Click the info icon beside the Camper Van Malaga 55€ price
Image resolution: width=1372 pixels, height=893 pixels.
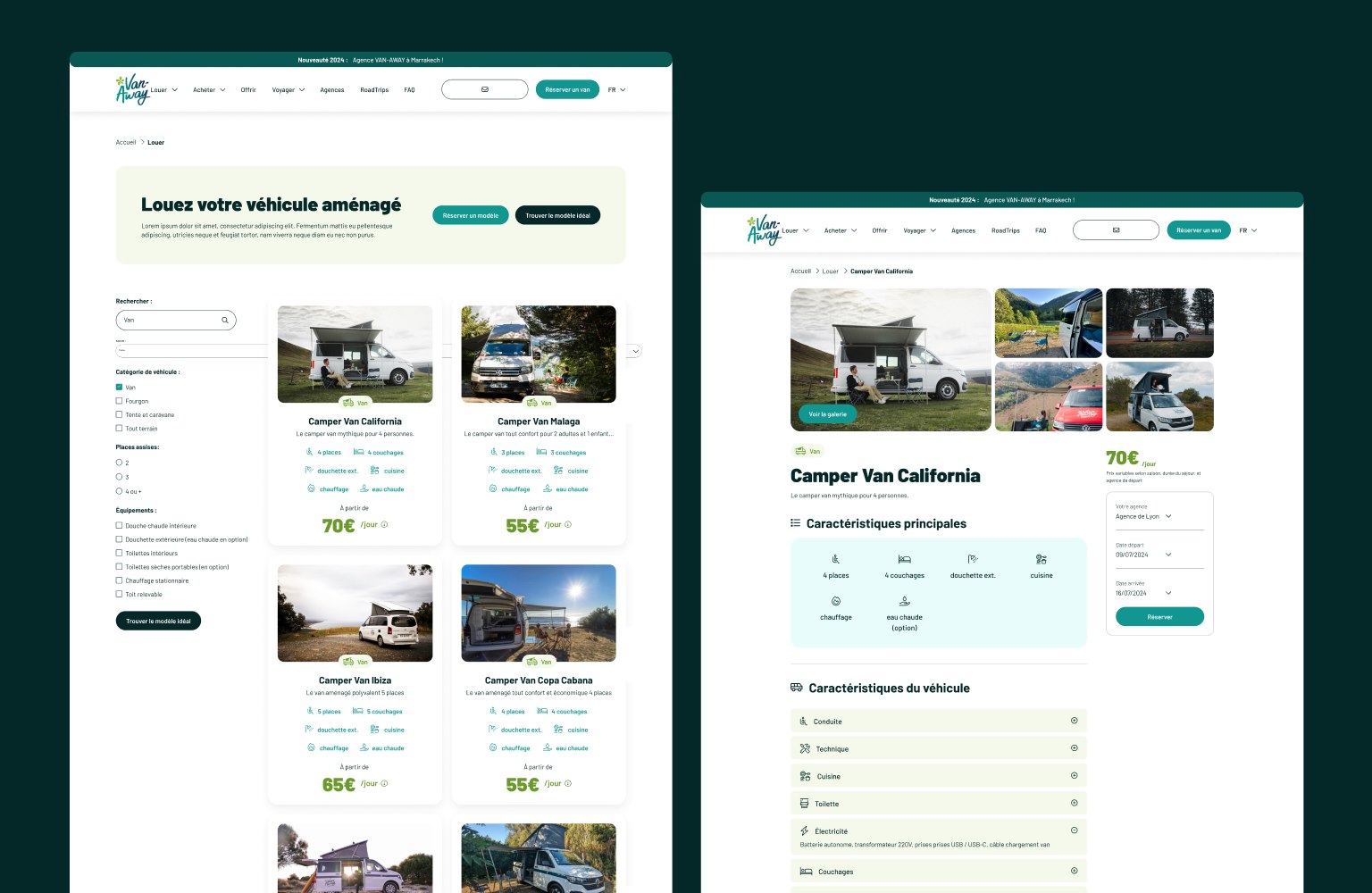pyautogui.click(x=568, y=524)
